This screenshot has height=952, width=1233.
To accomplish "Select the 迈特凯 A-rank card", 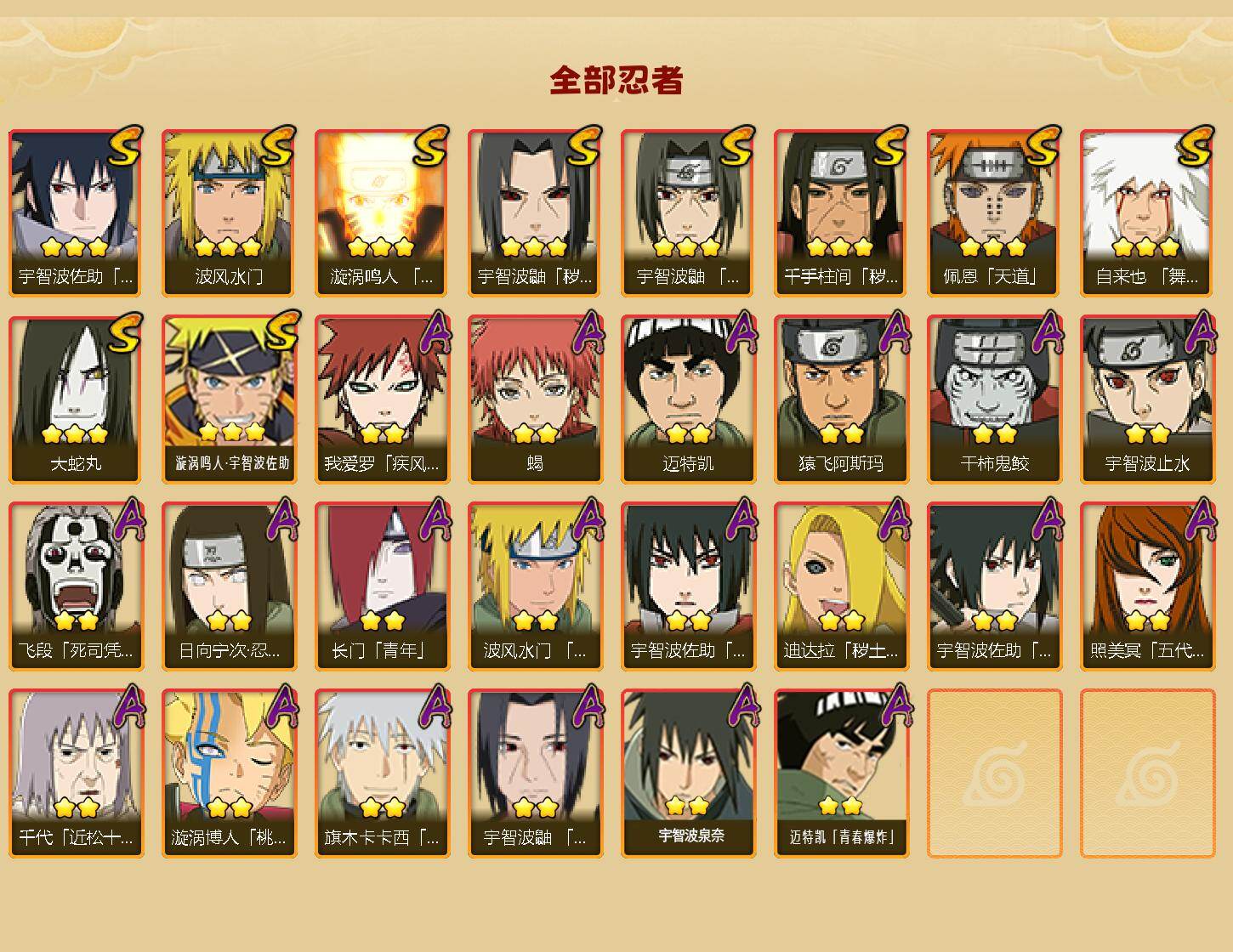I will click(x=688, y=399).
